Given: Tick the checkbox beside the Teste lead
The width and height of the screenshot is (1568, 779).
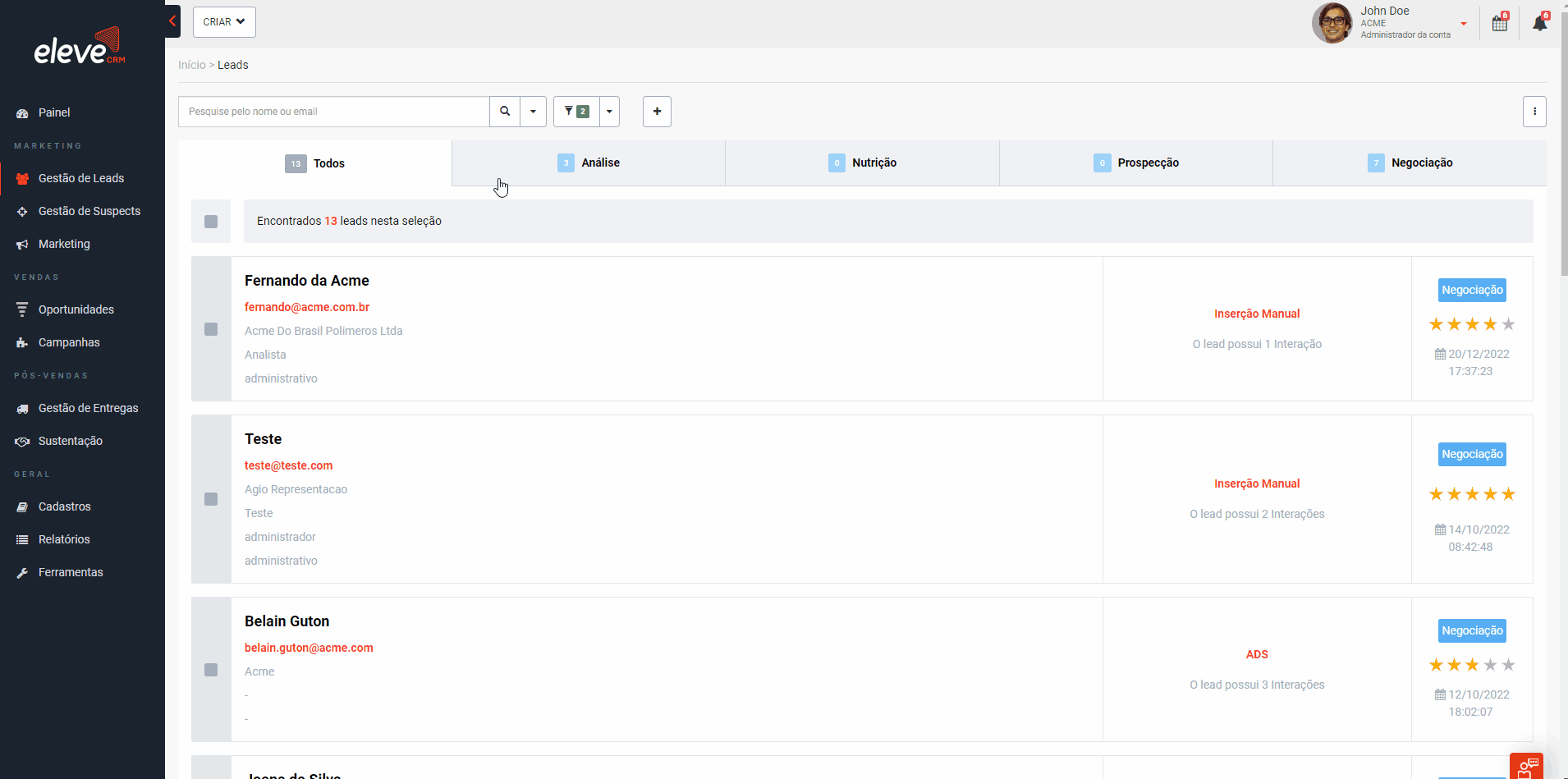Looking at the screenshot, I should coord(211,498).
